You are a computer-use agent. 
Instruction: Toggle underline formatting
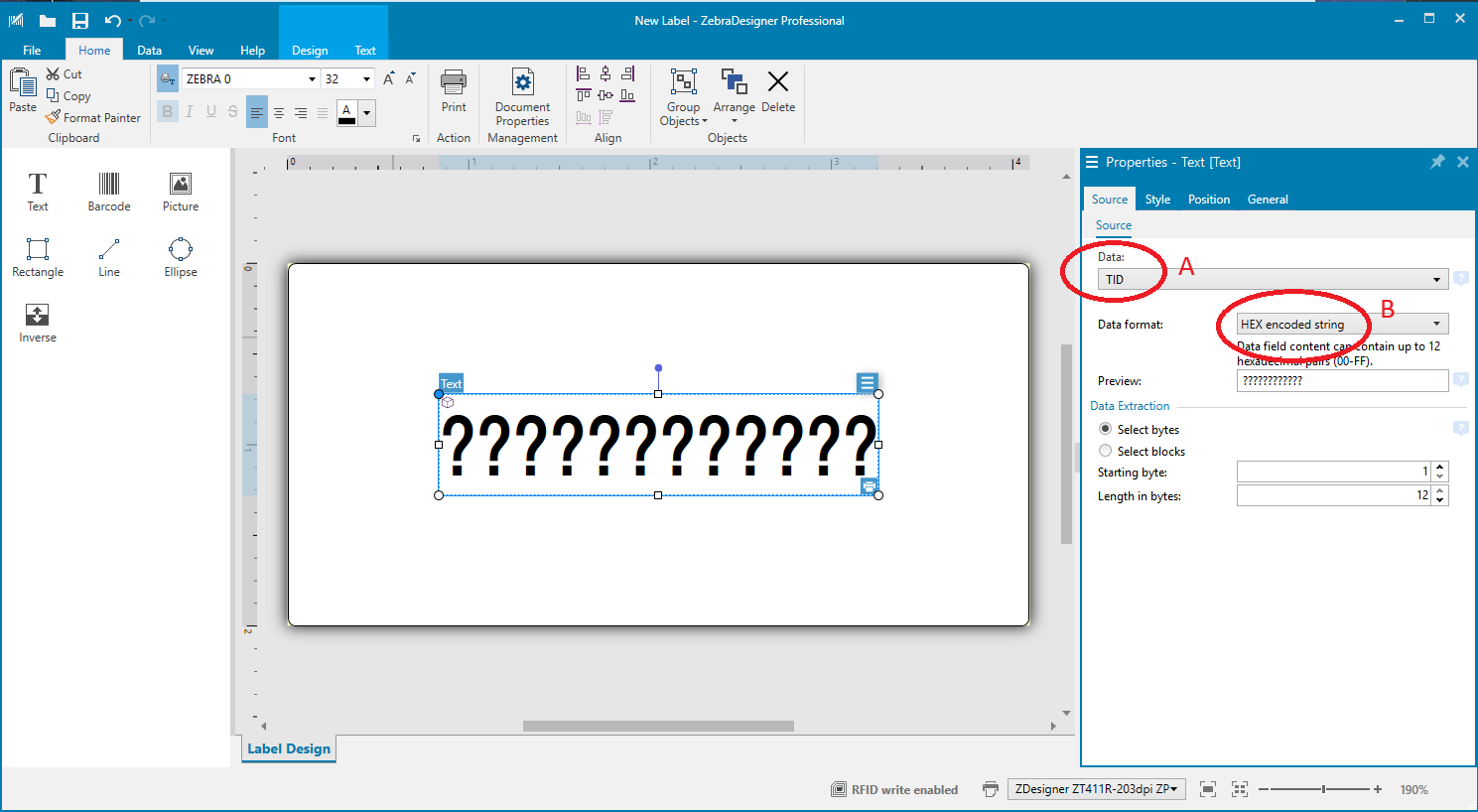(210, 112)
